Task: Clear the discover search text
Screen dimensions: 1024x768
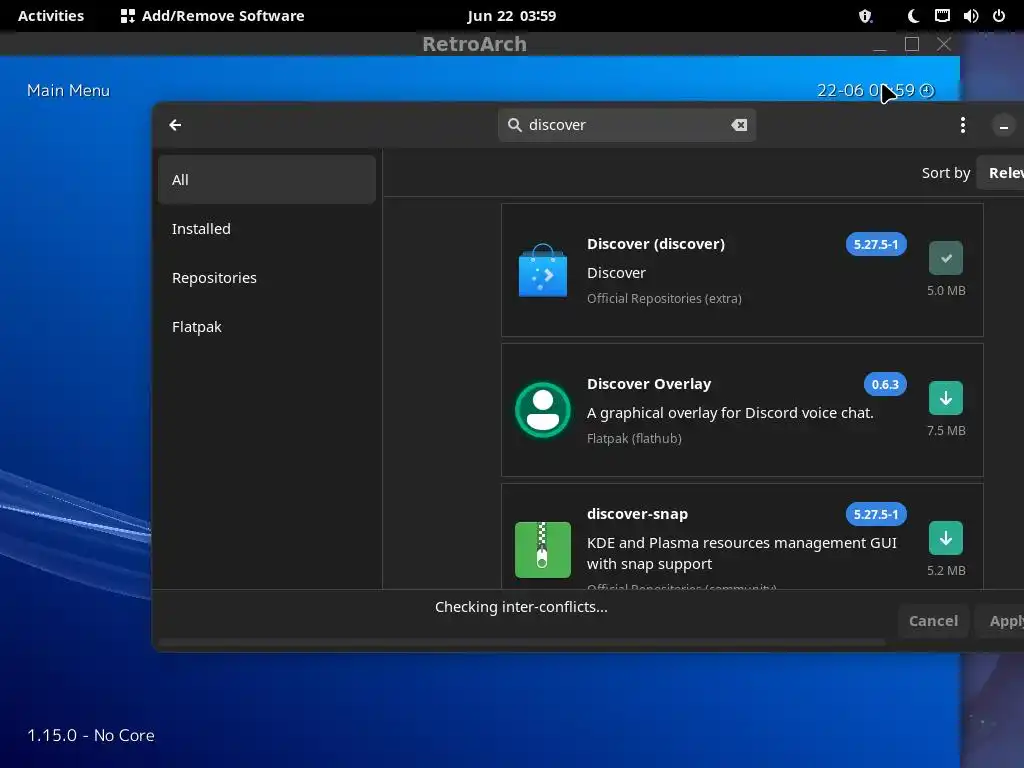Action: click(739, 125)
